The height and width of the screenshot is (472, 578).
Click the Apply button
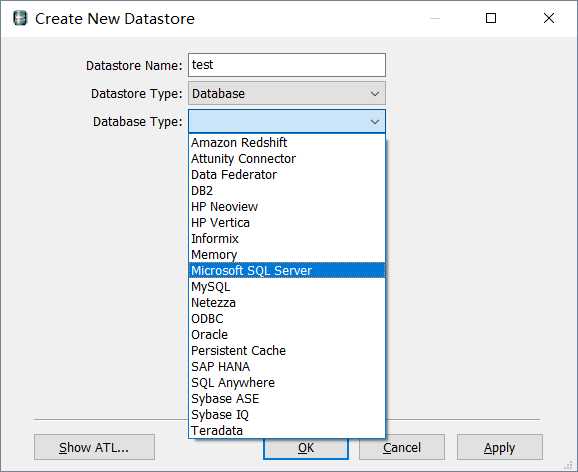point(499,447)
